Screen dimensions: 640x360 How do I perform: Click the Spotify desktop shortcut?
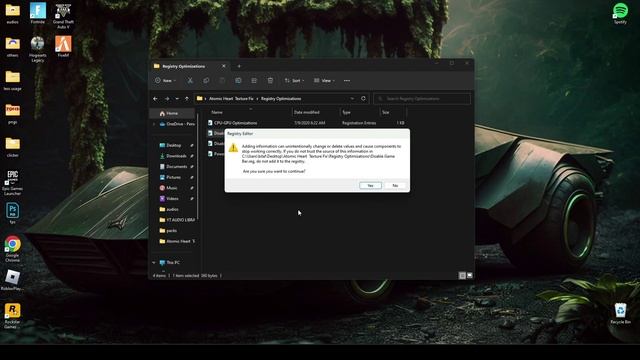(620, 13)
